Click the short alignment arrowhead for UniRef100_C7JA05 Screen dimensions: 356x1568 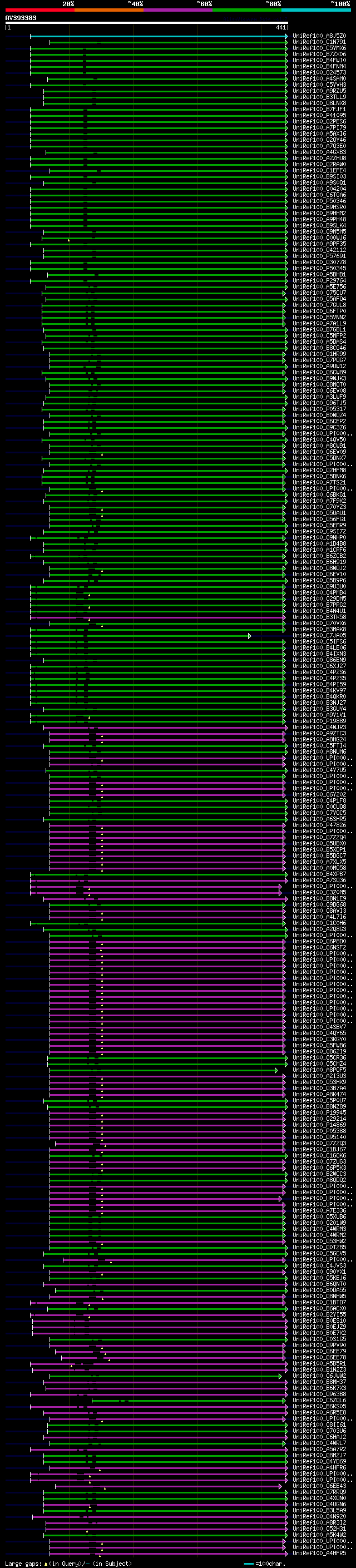click(250, 635)
